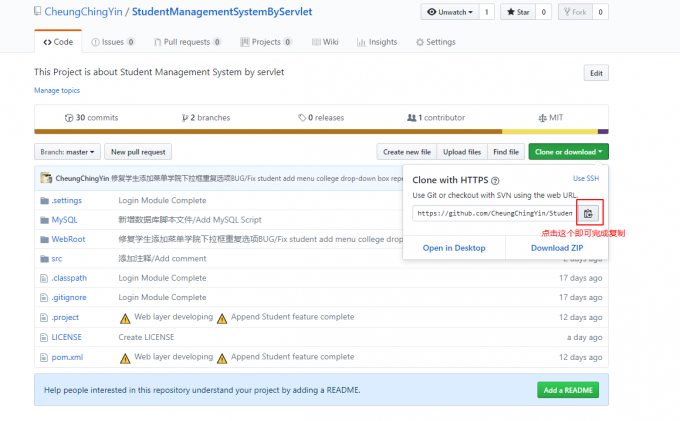The width and height of the screenshot is (680, 421).
Task: Open the CheungChingYin owner link
Action: [83, 12]
